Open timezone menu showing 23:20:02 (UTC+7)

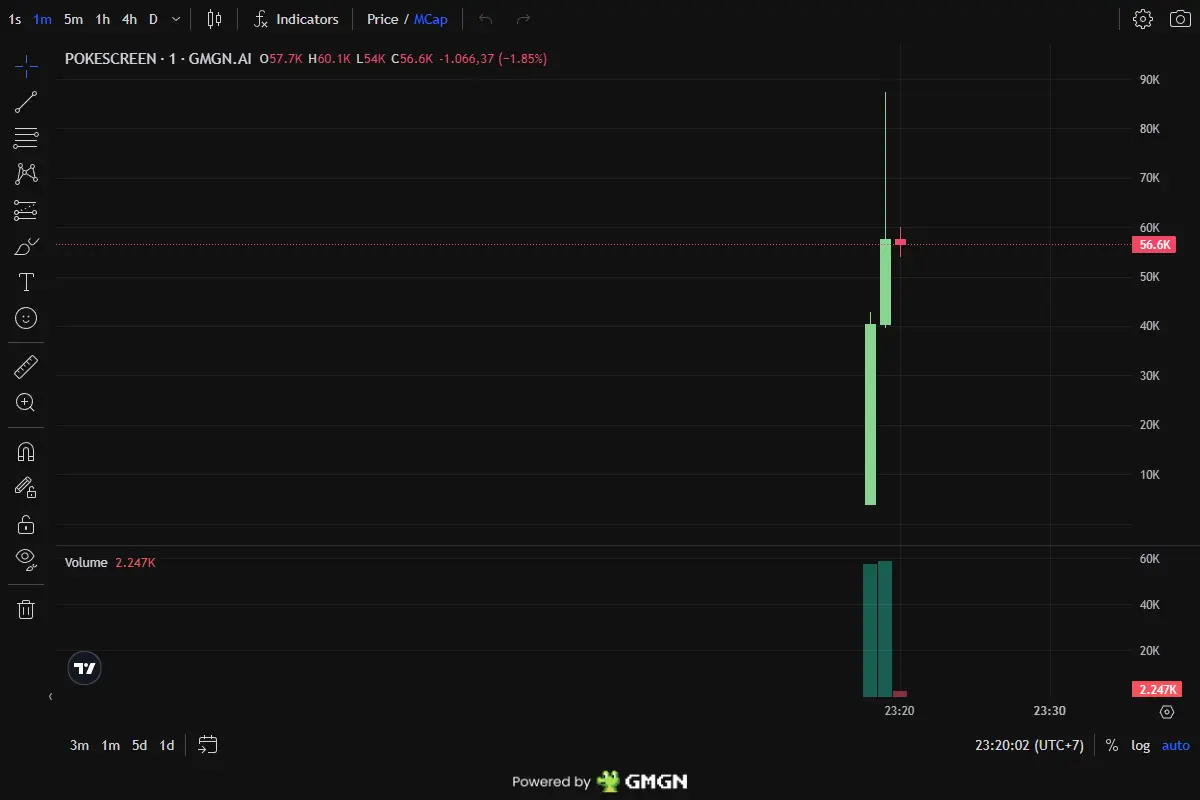click(1029, 745)
